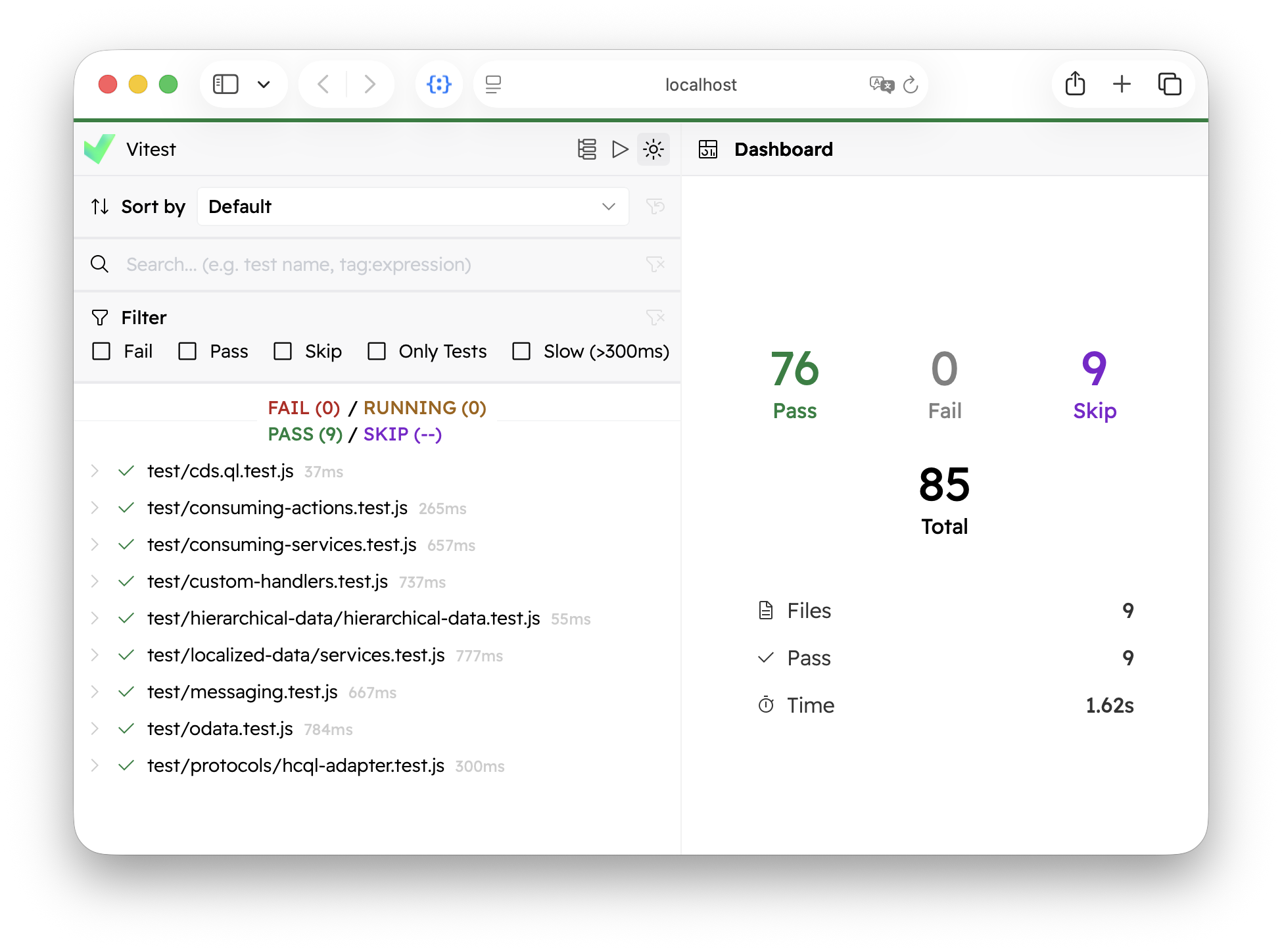Check the Only Tests filter

pos(377,352)
